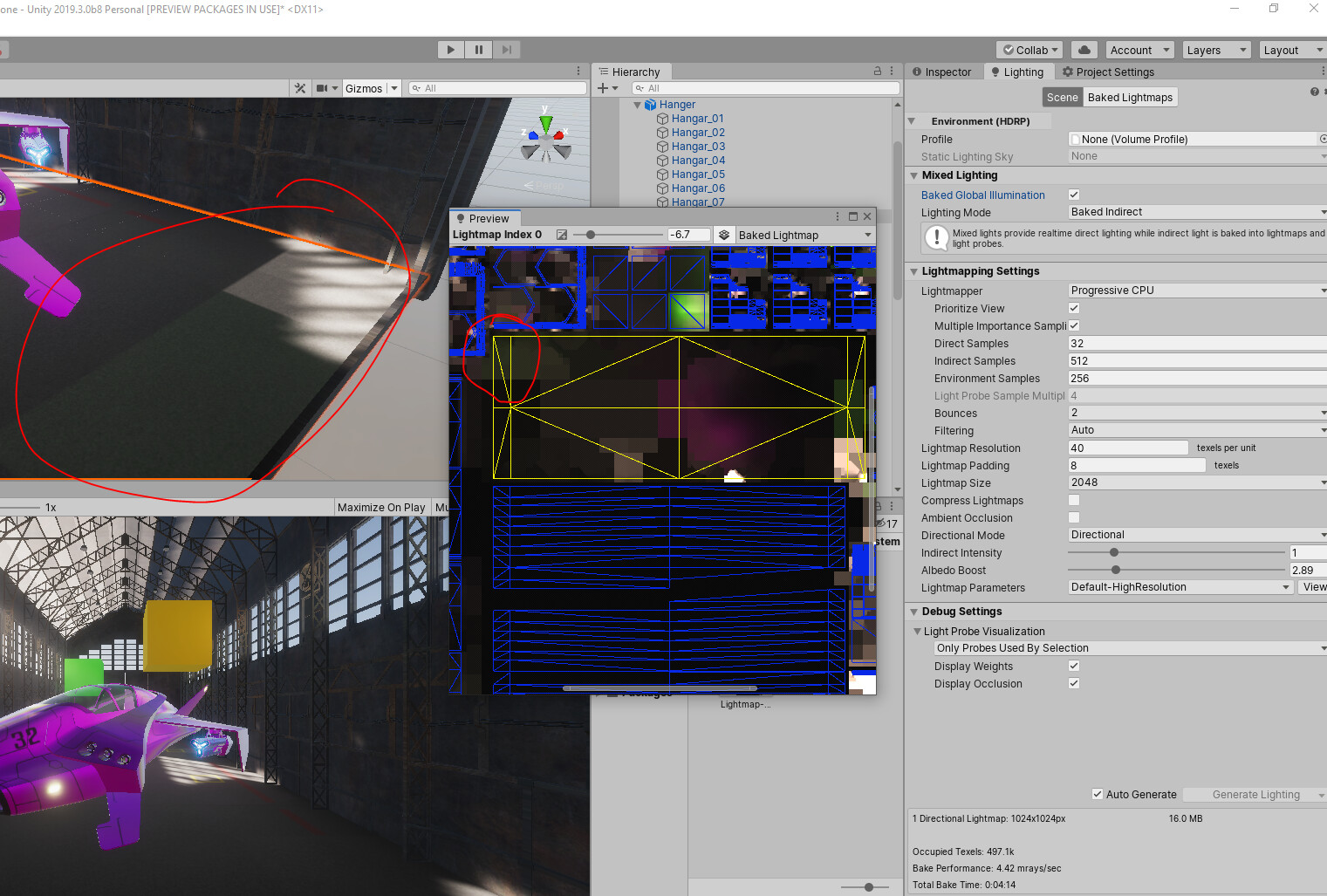The image size is (1327, 896).
Task: Enable Compress Lightmaps
Action: pyautogui.click(x=1073, y=500)
